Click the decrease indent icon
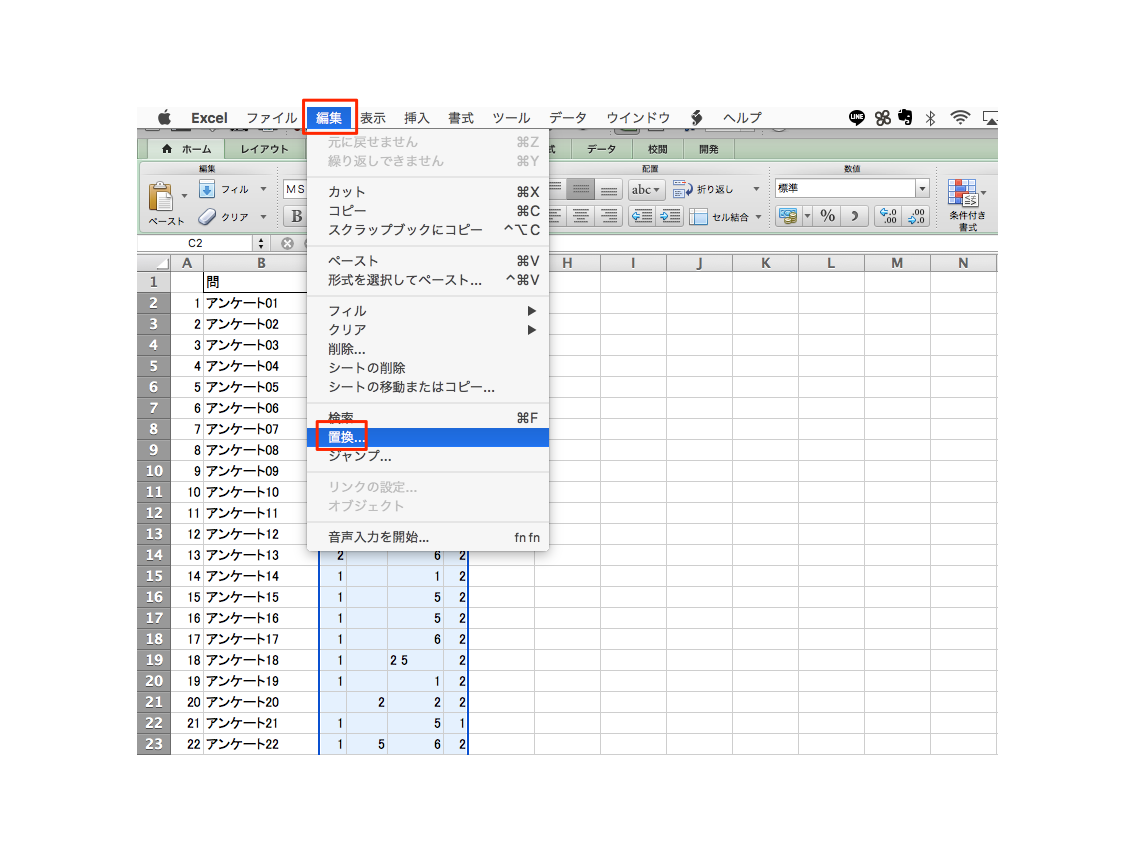The height and width of the screenshot is (852, 1136). coord(642,216)
